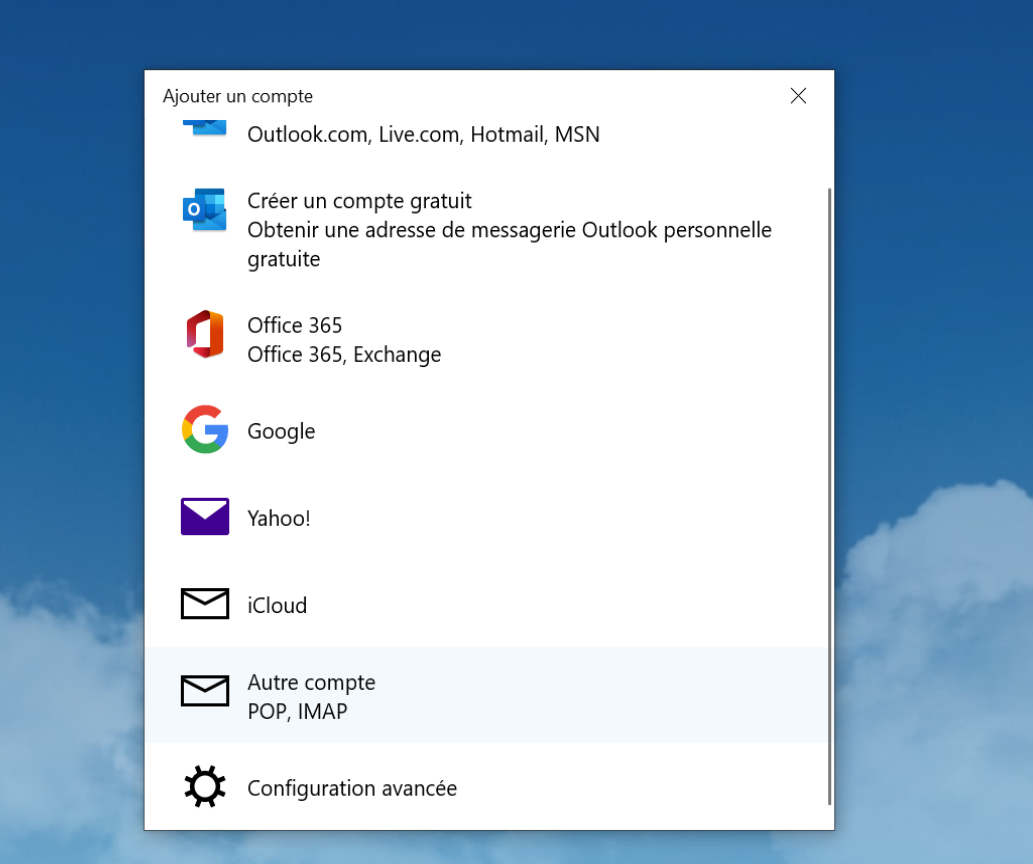Open the gear icon for Configuration avancée
This screenshot has width=1033, height=864.
tap(204, 787)
